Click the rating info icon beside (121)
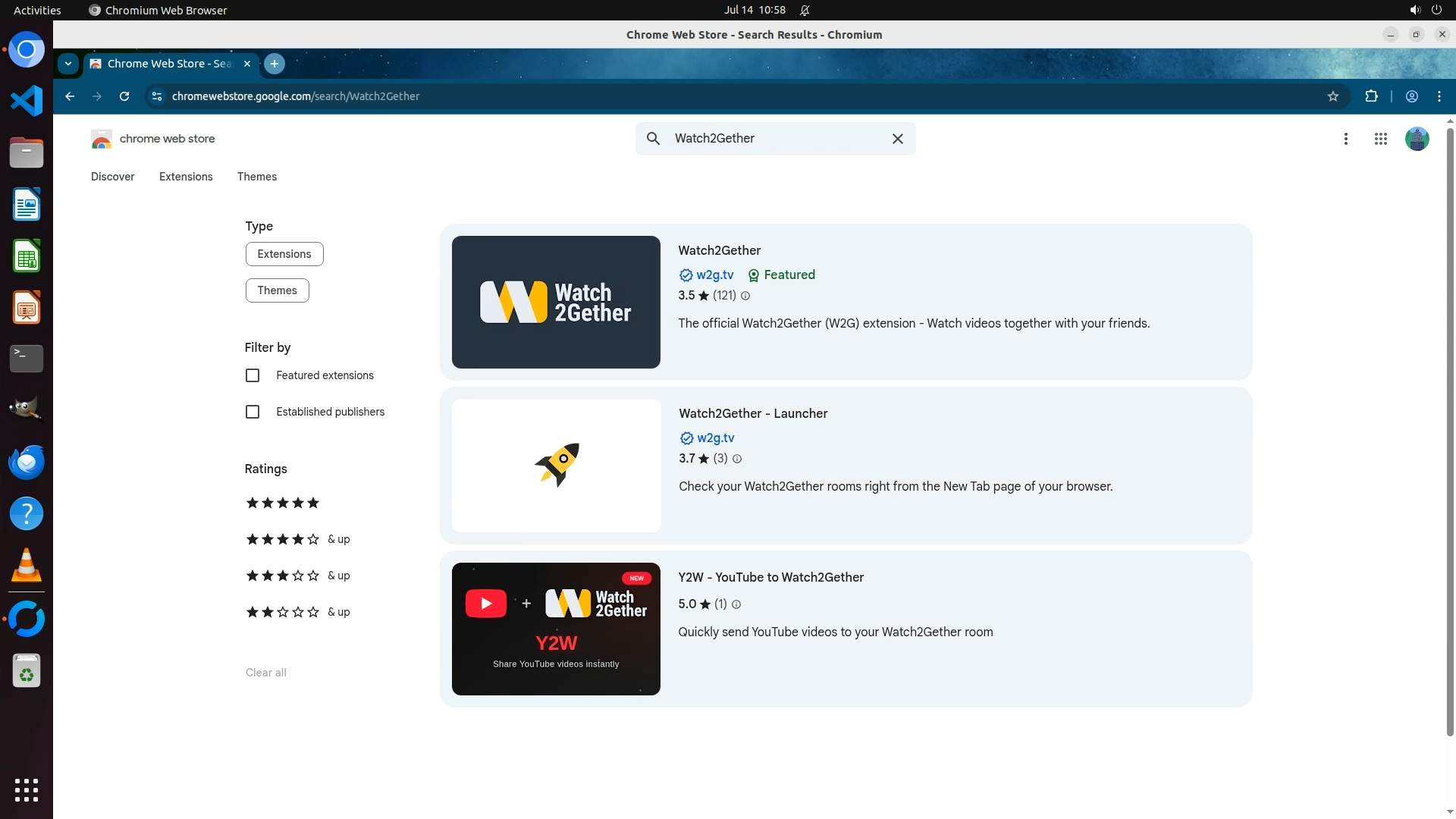 (745, 297)
